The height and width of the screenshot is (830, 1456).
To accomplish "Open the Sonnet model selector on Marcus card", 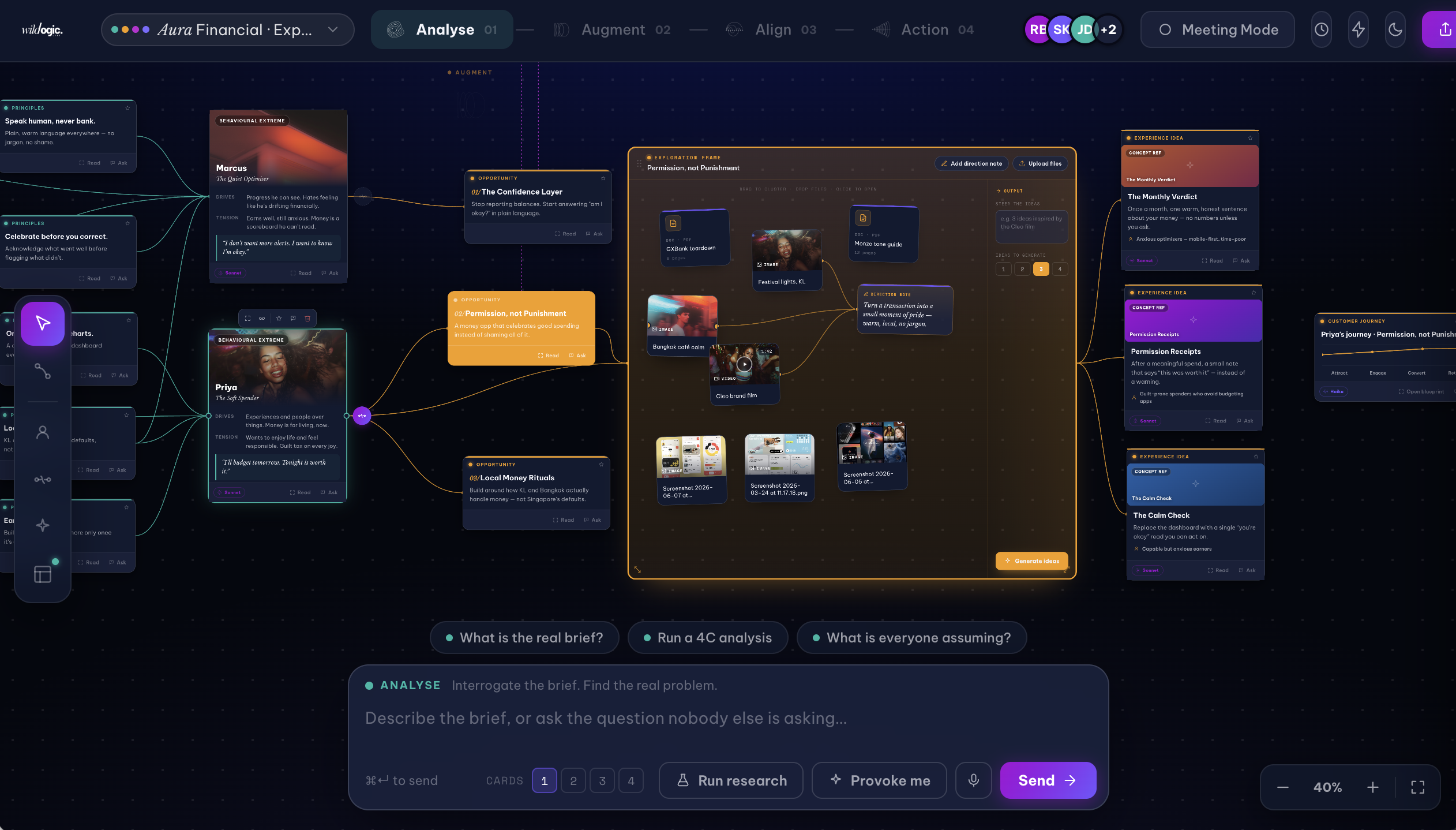I will point(230,273).
